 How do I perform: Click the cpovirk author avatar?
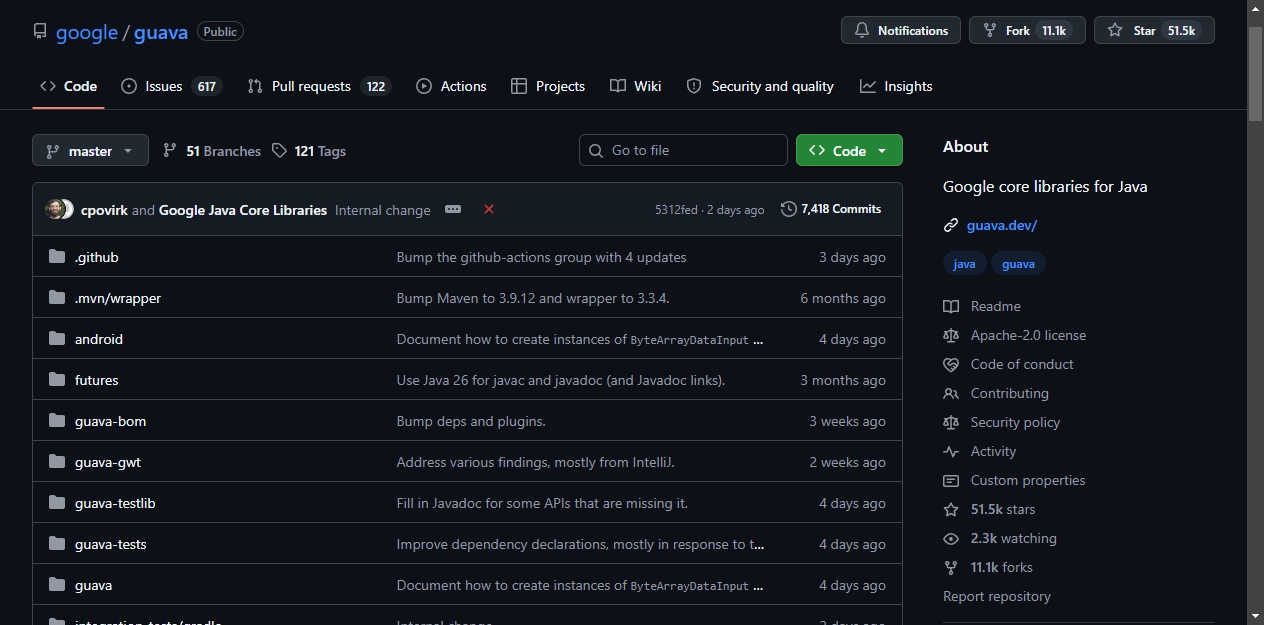[x=55, y=209]
